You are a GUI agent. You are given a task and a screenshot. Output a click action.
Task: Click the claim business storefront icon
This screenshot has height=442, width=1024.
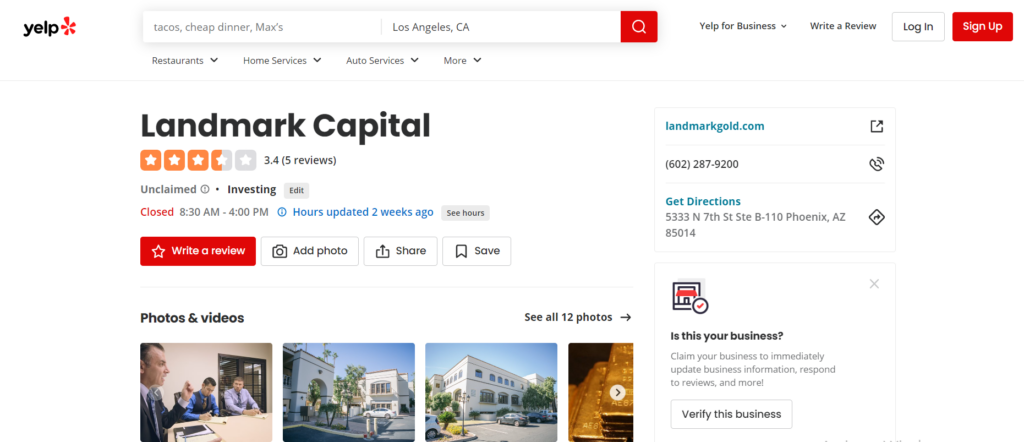click(x=690, y=296)
